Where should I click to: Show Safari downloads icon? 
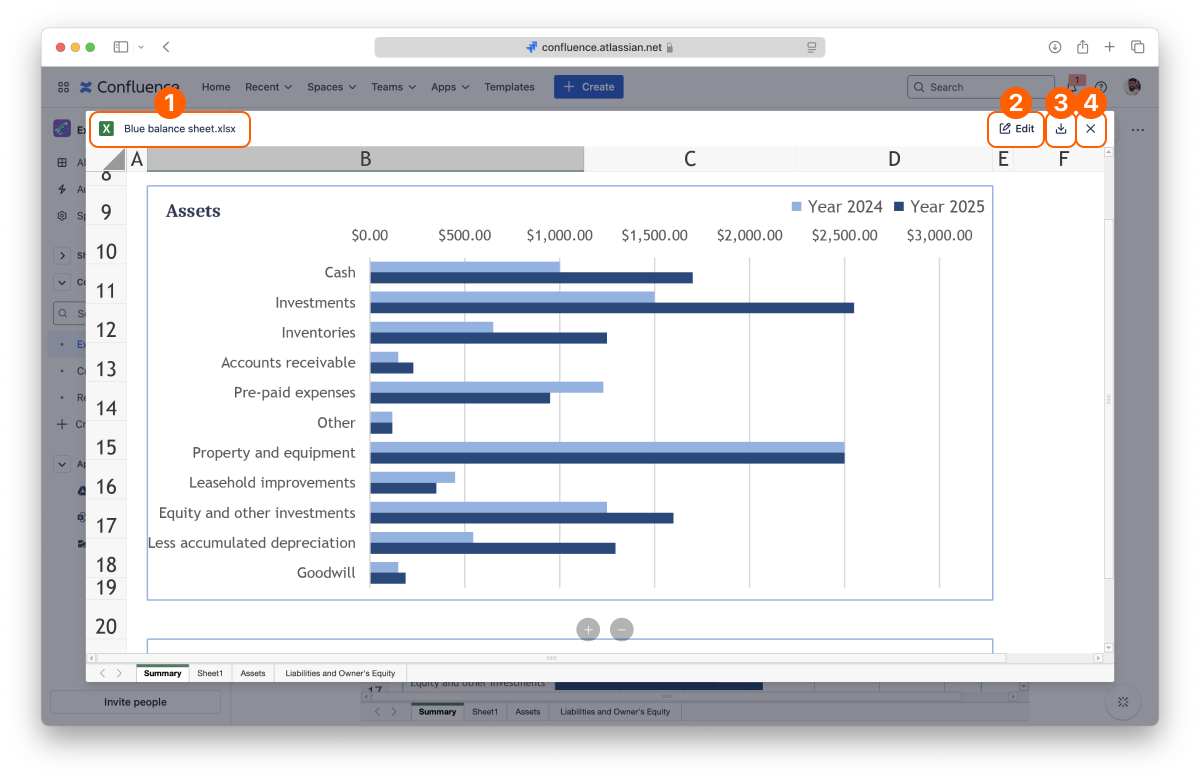pos(1055,47)
